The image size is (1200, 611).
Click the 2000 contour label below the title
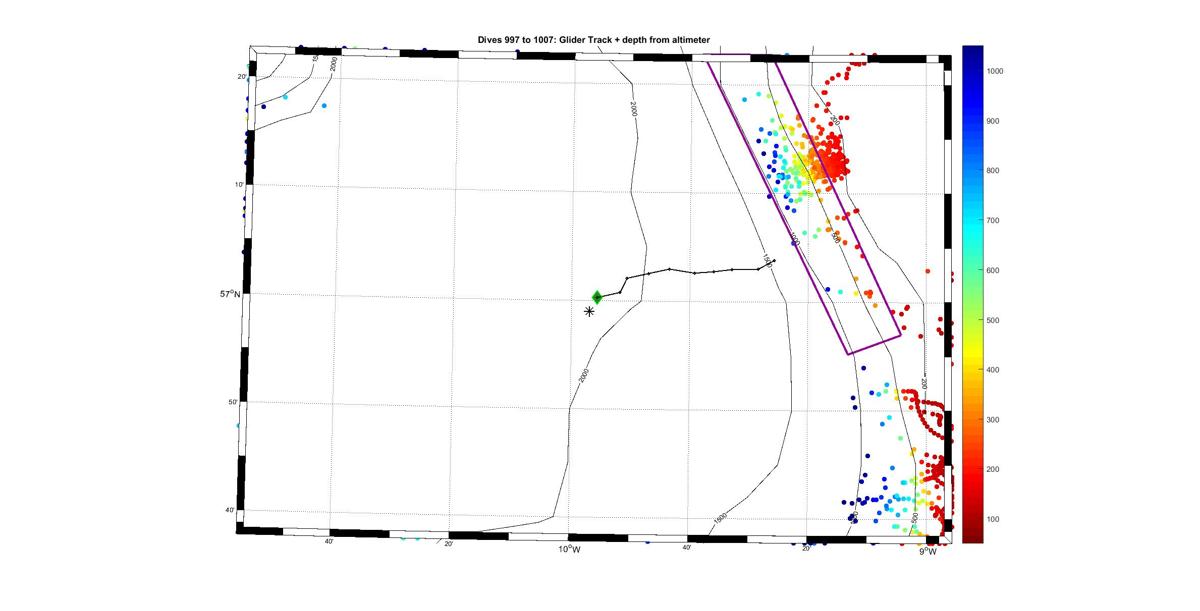point(634,109)
